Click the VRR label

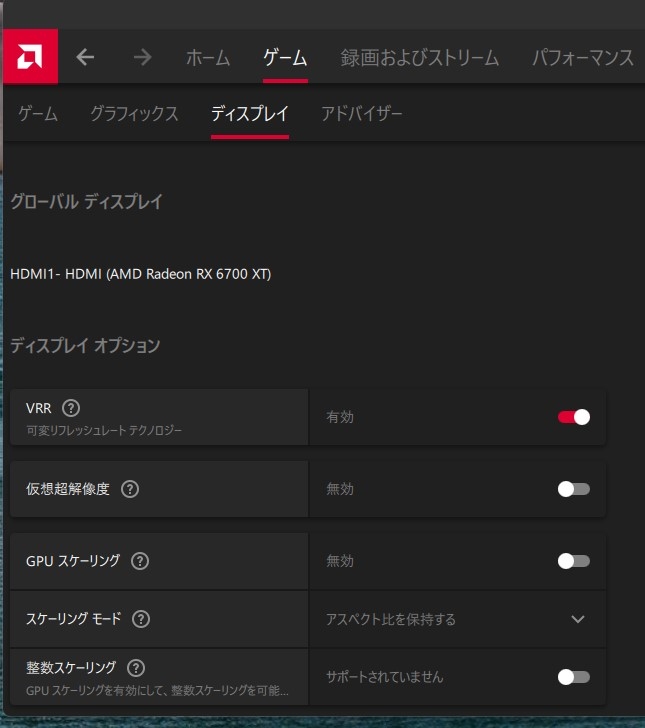[x=39, y=408]
